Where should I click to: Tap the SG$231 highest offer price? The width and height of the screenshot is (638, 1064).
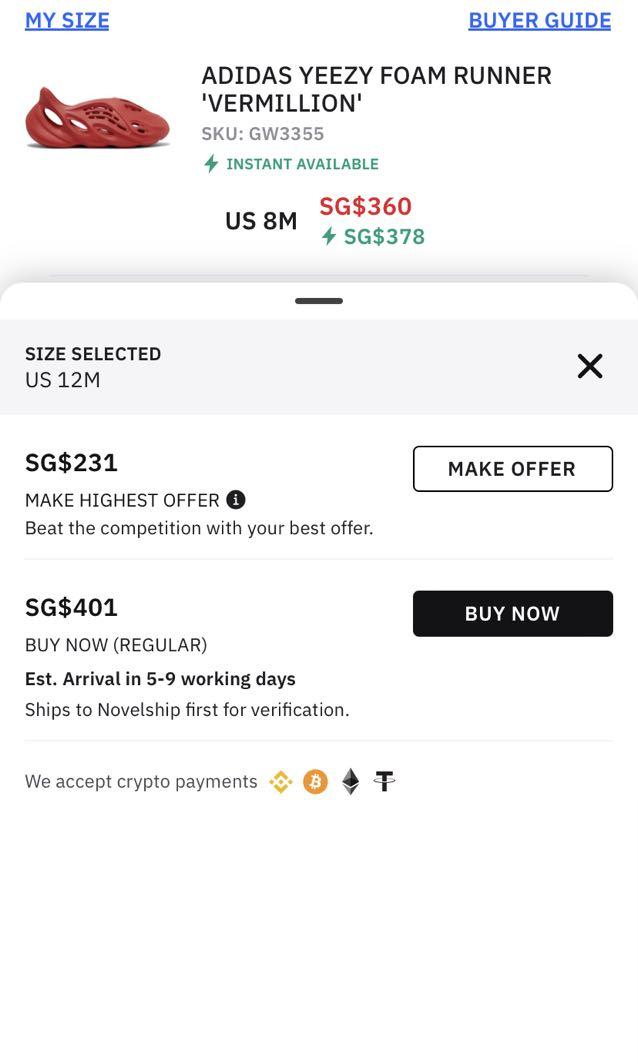(72, 462)
